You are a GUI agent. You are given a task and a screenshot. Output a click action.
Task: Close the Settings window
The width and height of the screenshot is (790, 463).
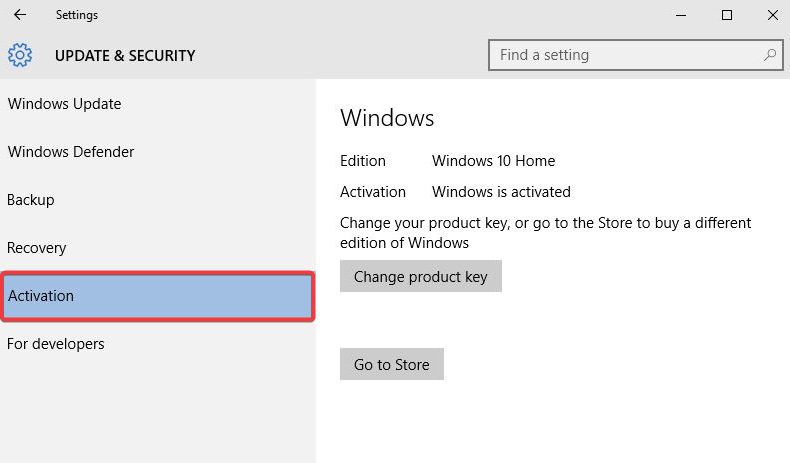click(772, 15)
